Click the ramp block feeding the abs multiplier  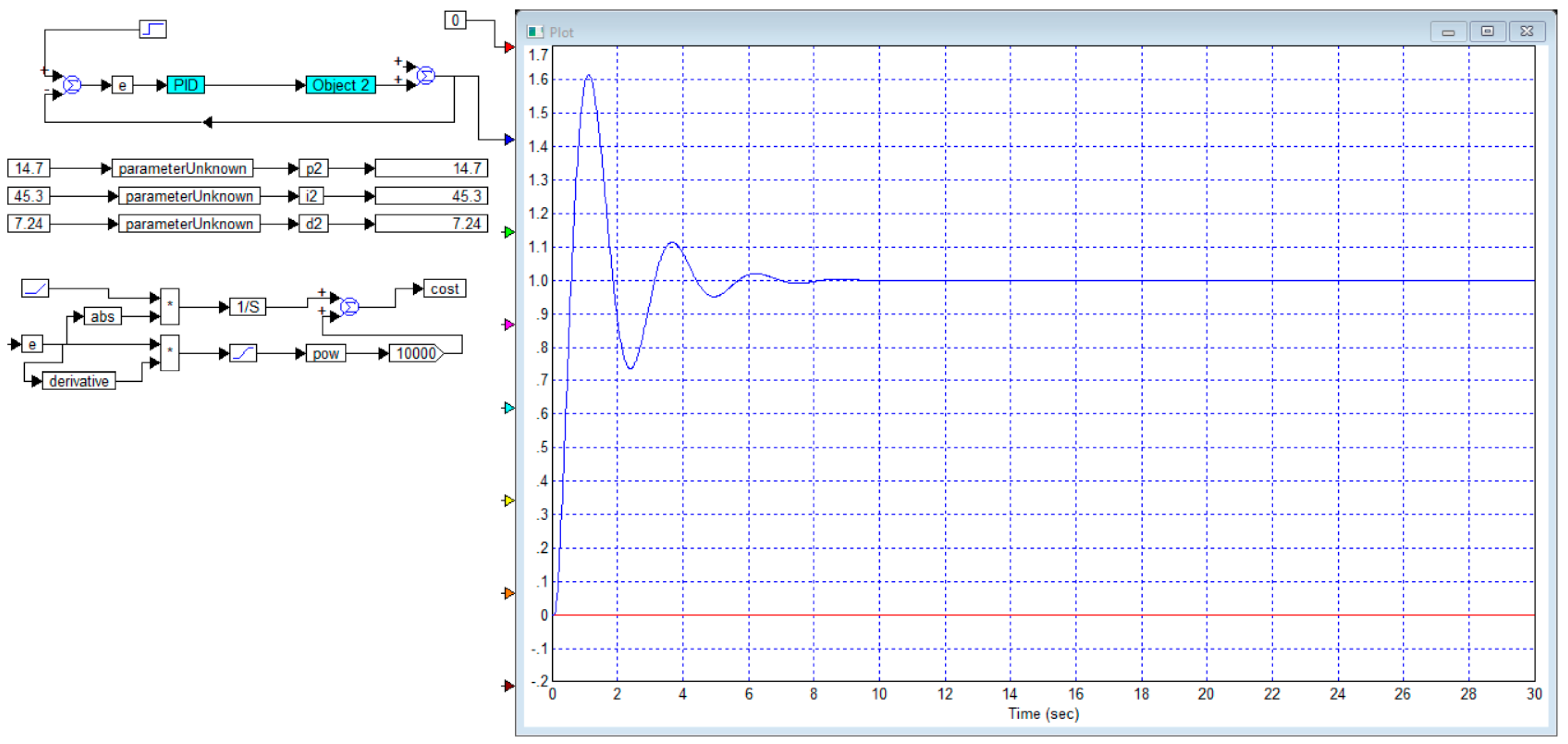tap(35, 288)
